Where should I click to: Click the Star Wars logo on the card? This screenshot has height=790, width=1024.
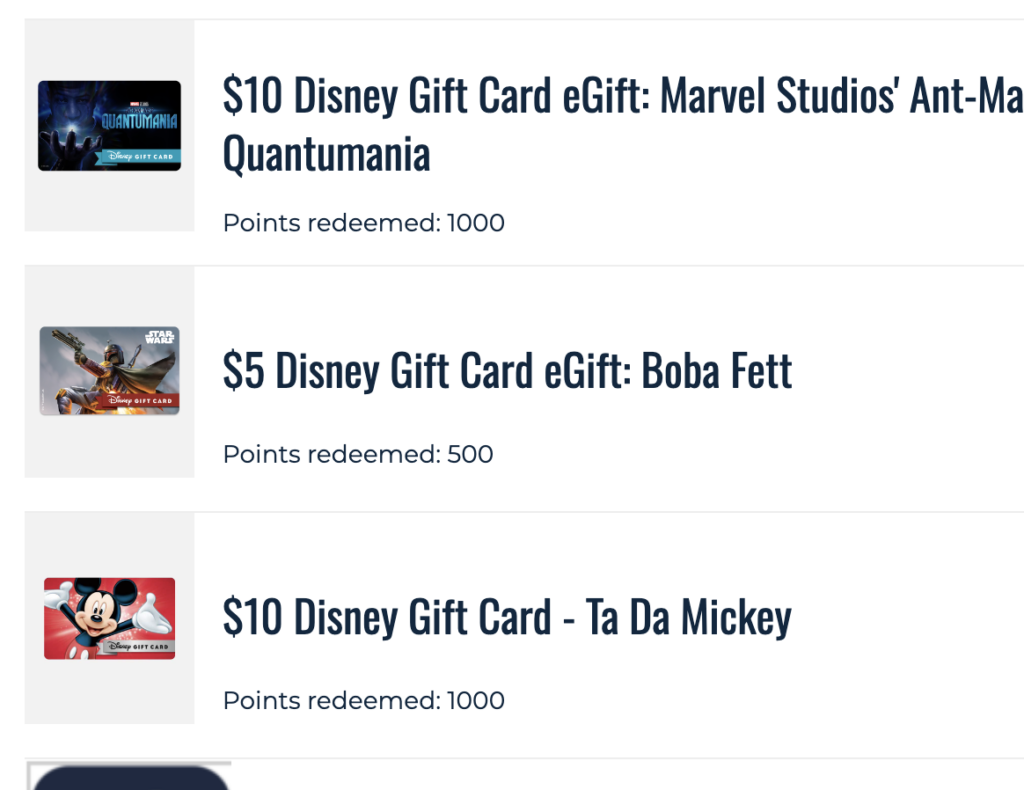[x=159, y=337]
